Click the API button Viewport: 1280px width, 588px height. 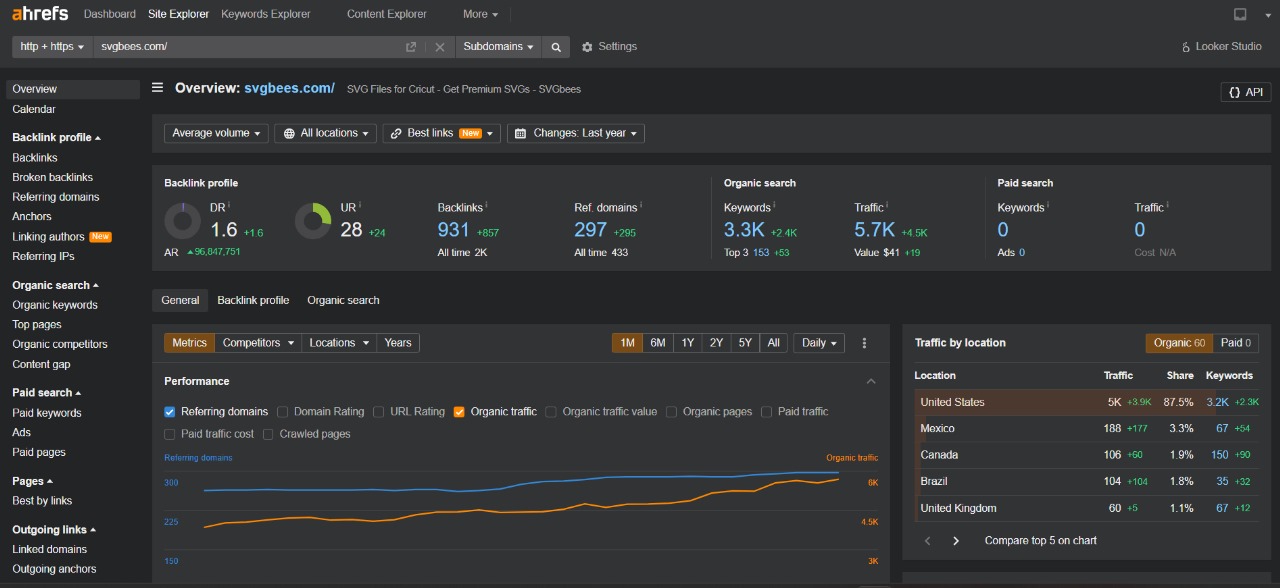click(x=1246, y=92)
